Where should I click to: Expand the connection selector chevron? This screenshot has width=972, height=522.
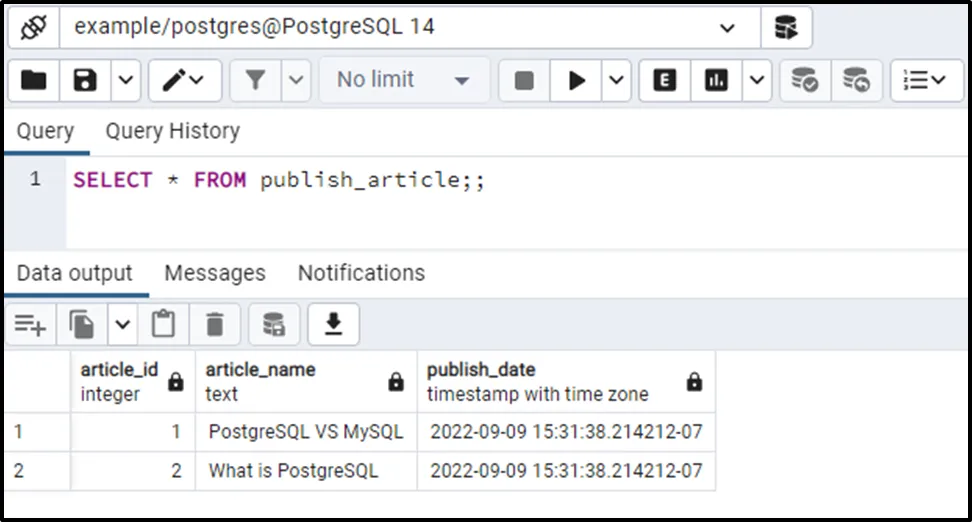(727, 28)
